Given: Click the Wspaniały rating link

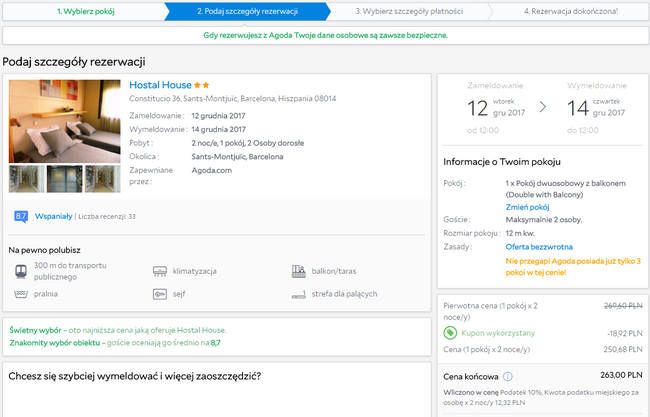Looking at the screenshot, I should (x=53, y=216).
